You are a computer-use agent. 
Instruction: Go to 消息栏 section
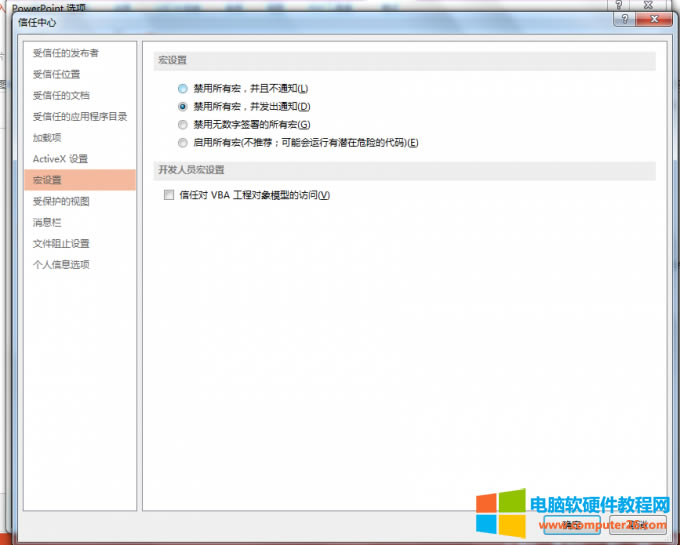point(80,222)
